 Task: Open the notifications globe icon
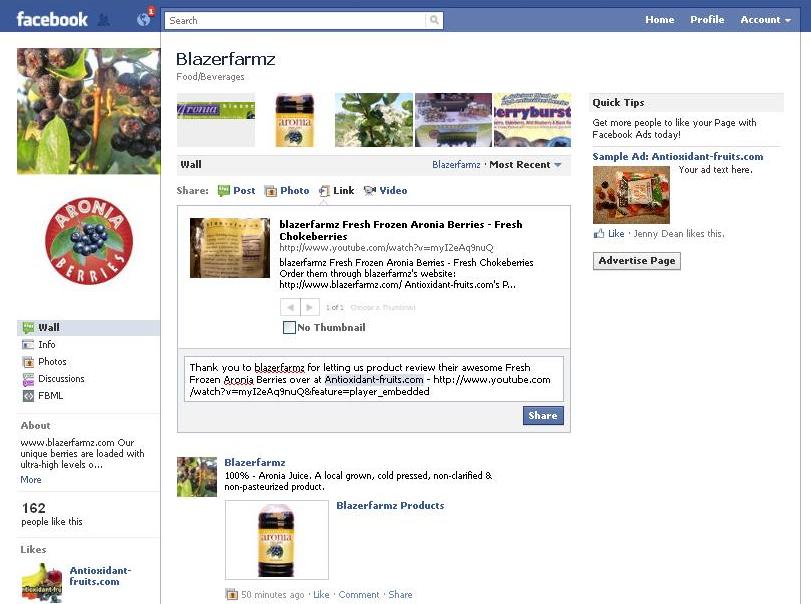[144, 19]
